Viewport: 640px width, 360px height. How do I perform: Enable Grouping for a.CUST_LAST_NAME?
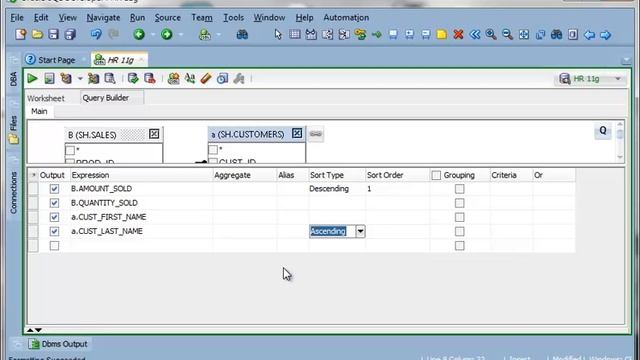[460, 231]
